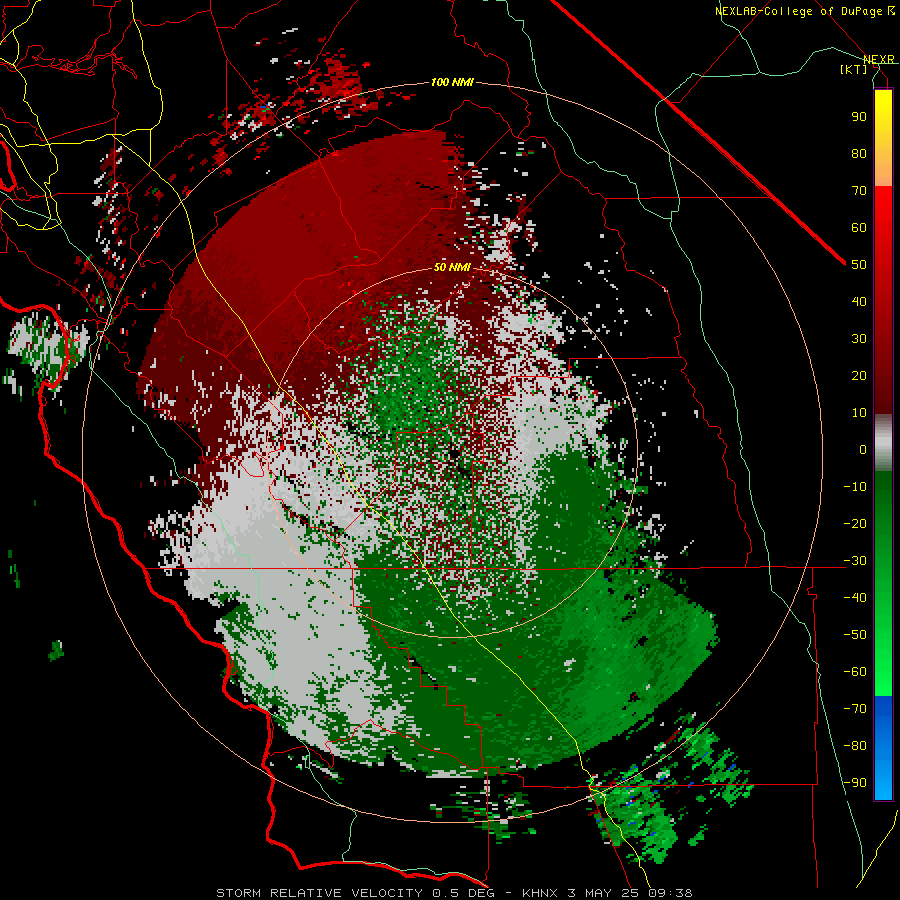Click the 30 value on velocity scale

[859, 339]
